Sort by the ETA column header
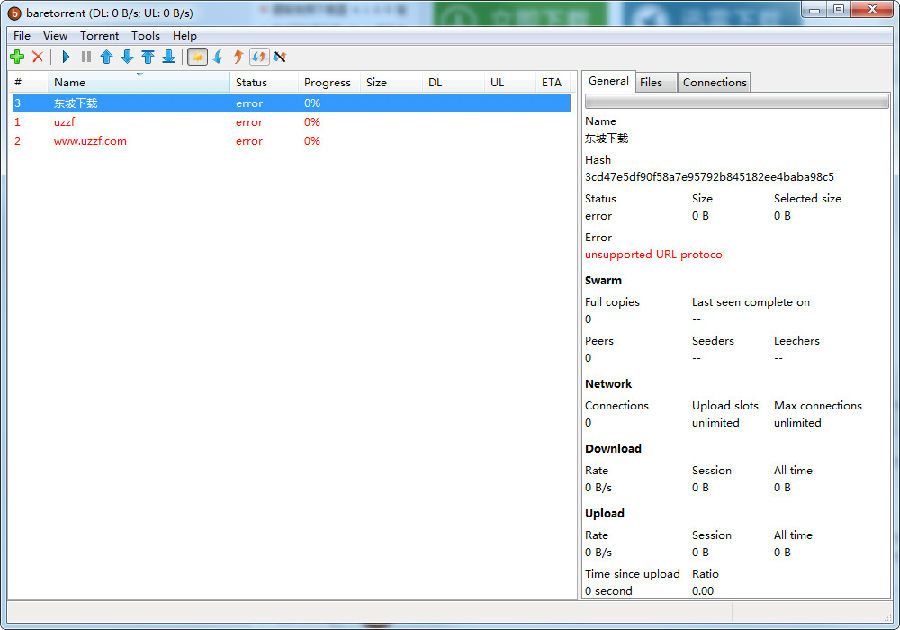The image size is (900, 630). tap(553, 82)
